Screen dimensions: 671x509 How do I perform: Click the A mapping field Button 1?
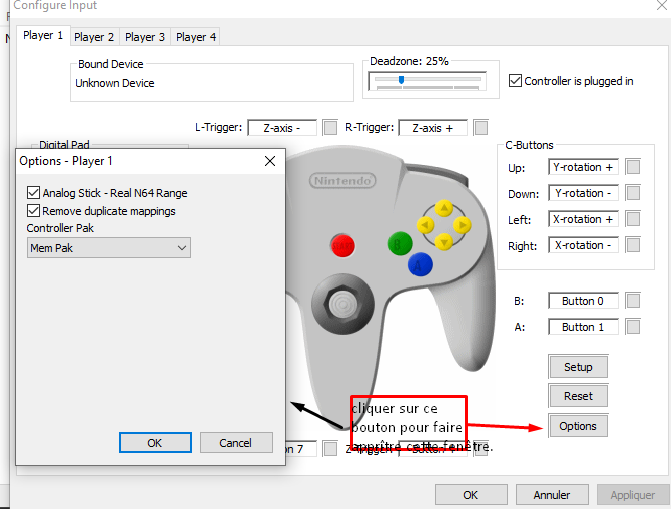coord(583,327)
